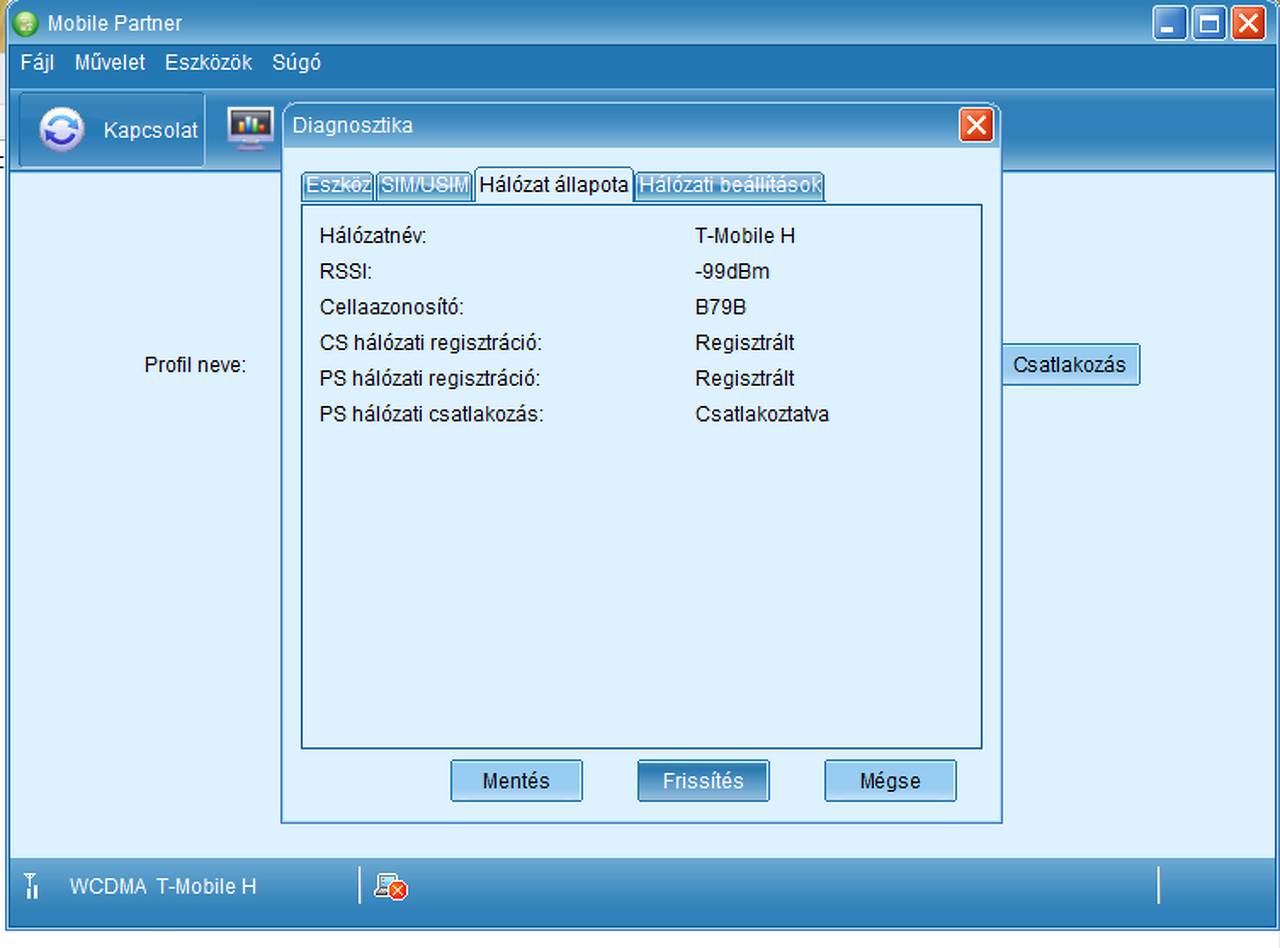Open the Eszközök menu
Image resolution: width=1280 pixels, height=948 pixels.
pyautogui.click(x=209, y=62)
